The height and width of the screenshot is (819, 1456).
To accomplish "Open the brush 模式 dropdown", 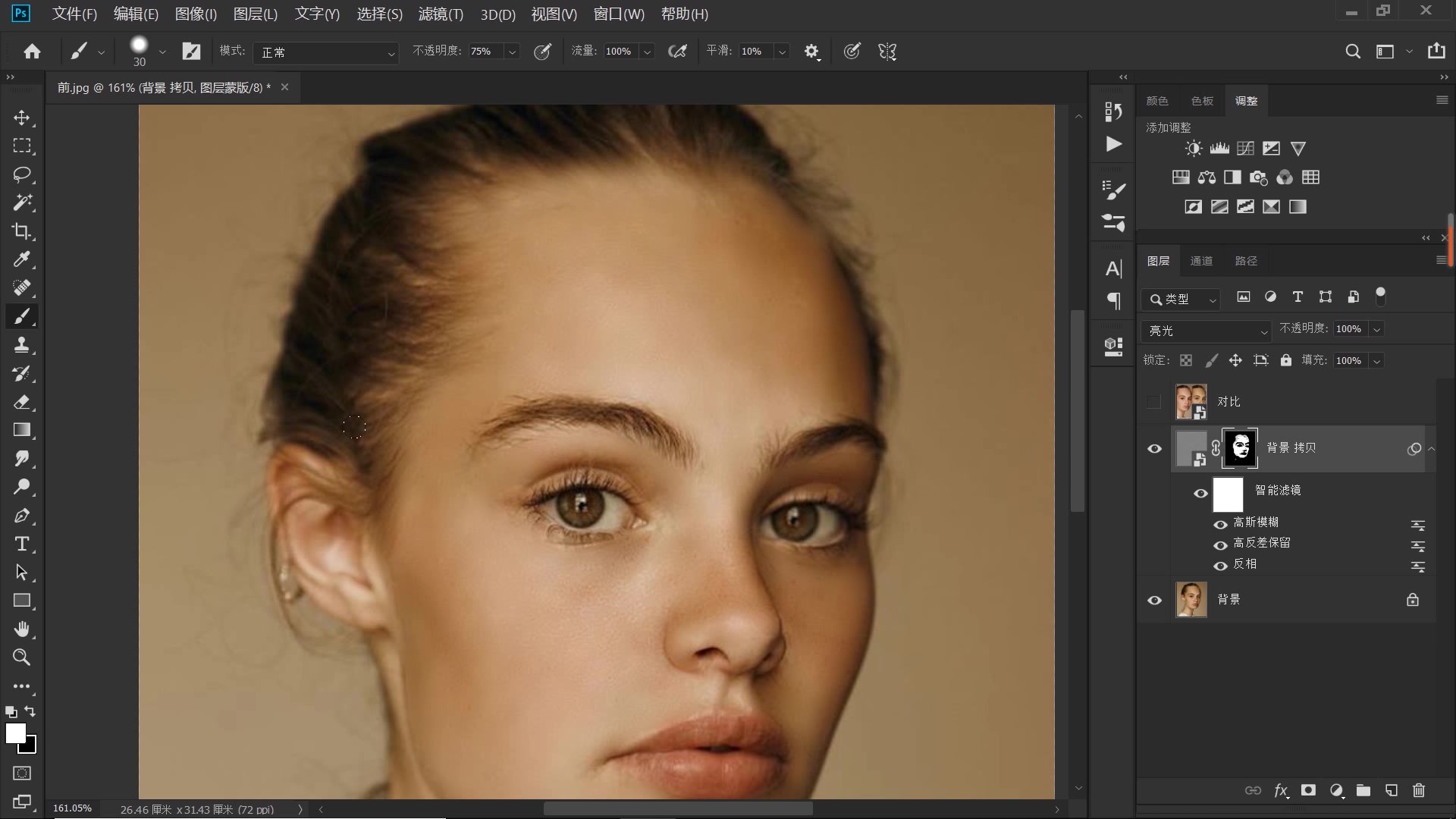I will point(326,52).
